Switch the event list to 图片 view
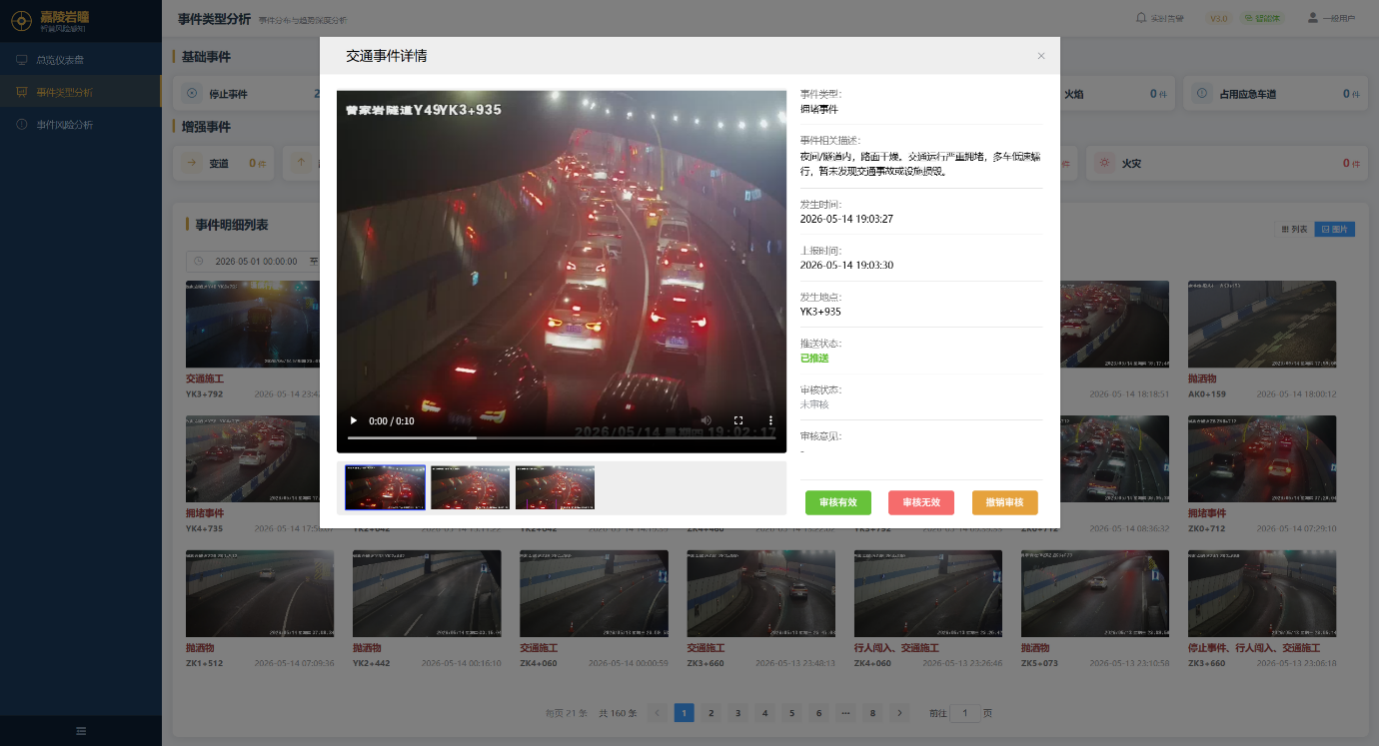Screen dimensions: 1379x746 pos(1334,229)
